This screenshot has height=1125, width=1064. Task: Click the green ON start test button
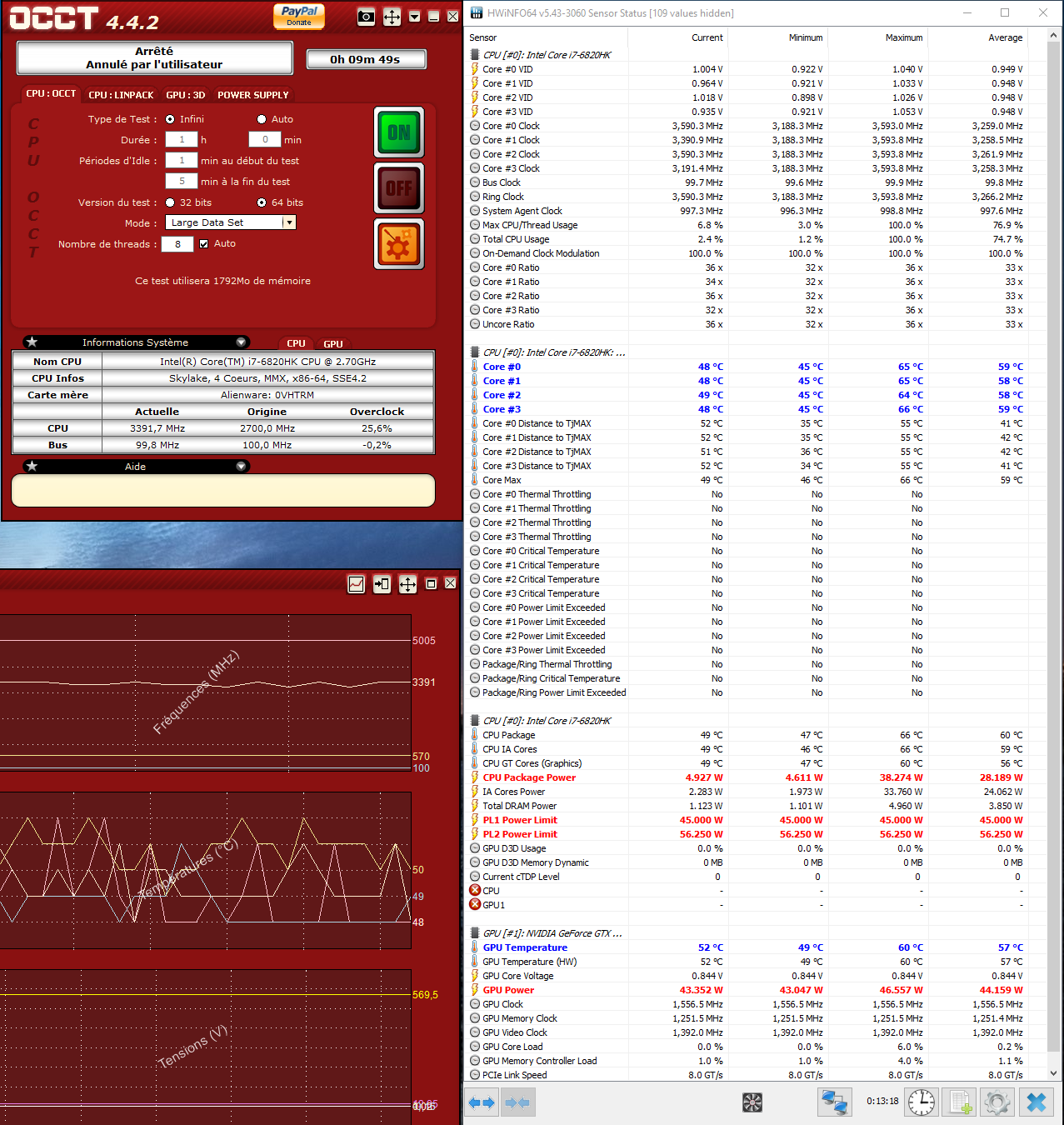(399, 132)
